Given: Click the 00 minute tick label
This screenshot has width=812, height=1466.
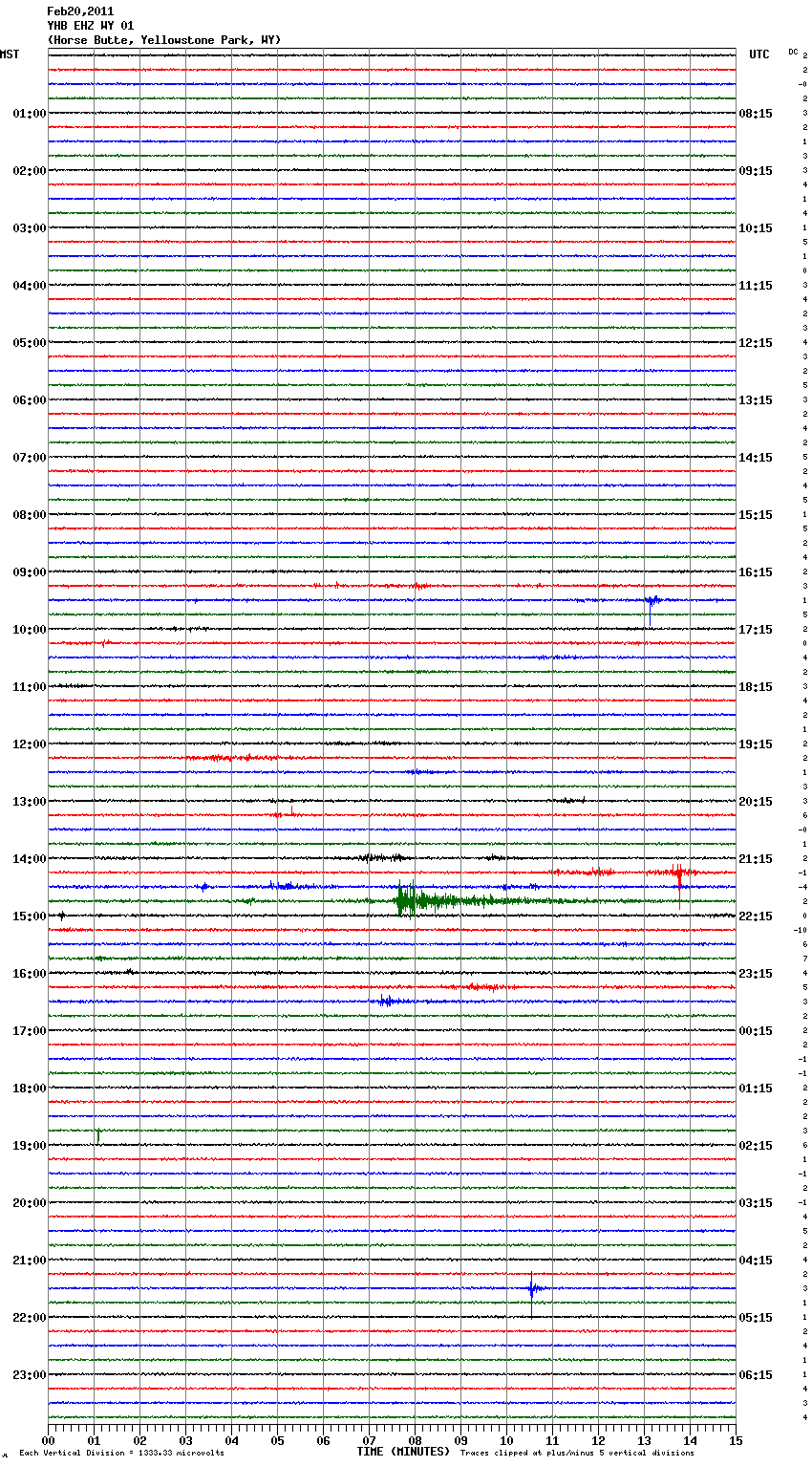Looking at the screenshot, I should click(x=48, y=1440).
